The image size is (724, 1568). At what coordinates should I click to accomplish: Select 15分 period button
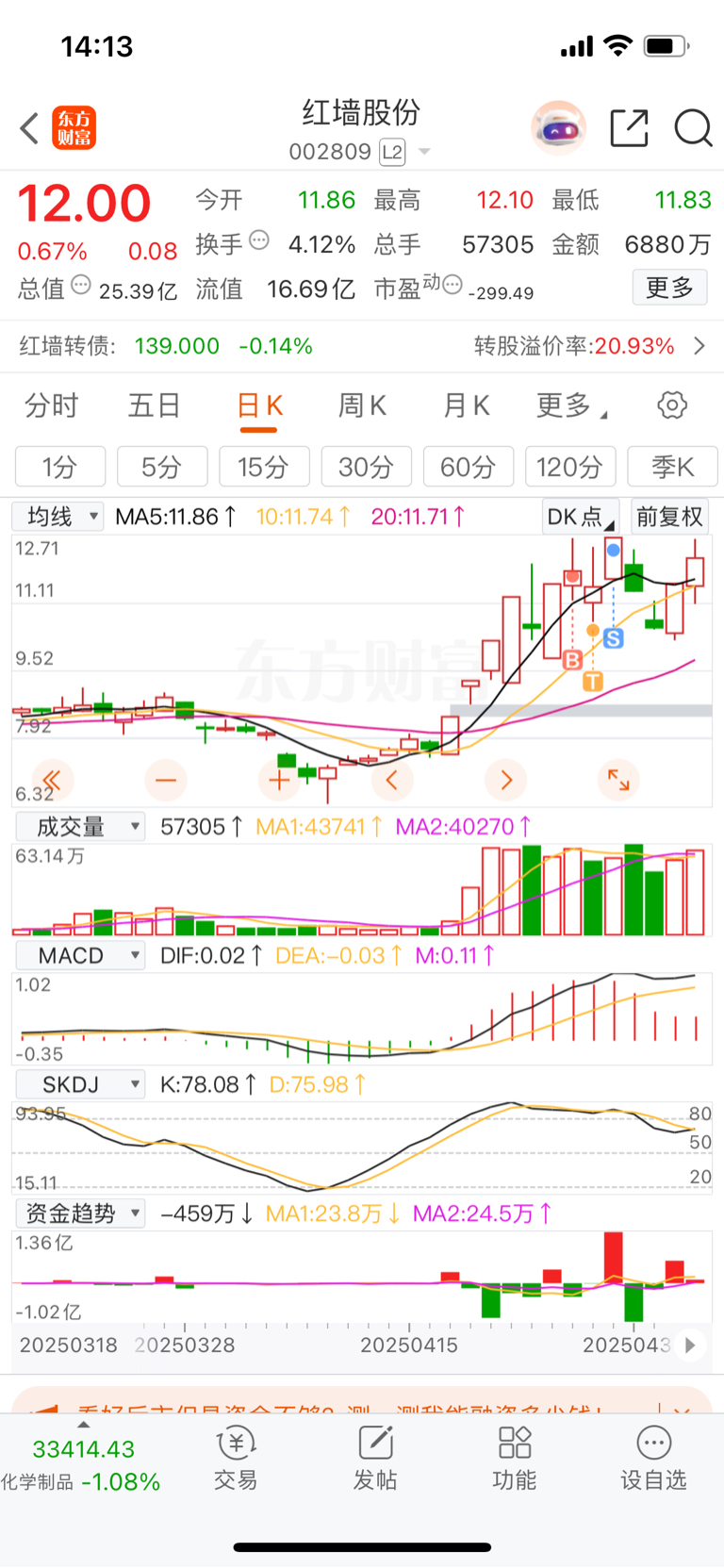click(x=264, y=467)
